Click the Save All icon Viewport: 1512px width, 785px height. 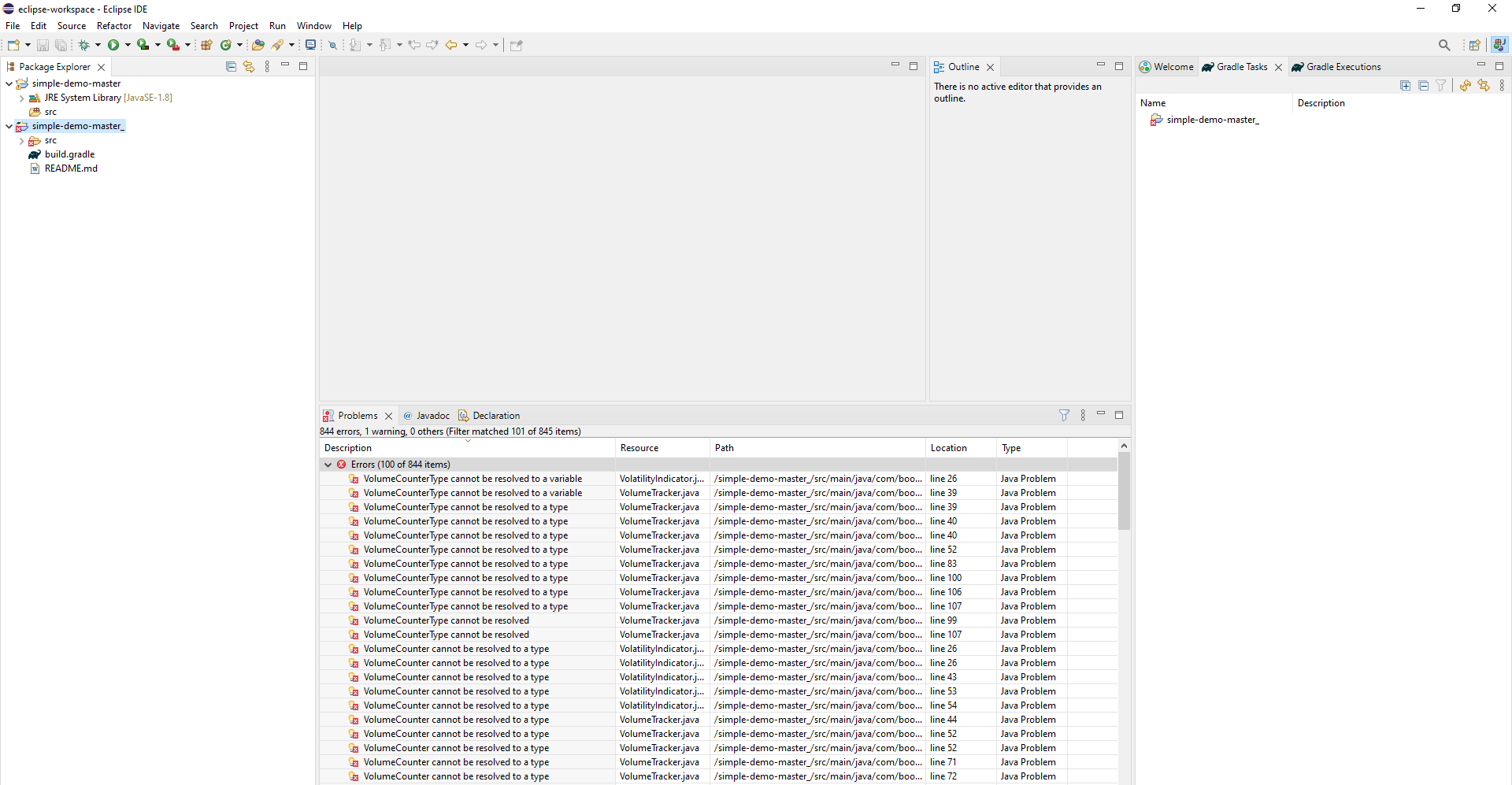tap(61, 45)
